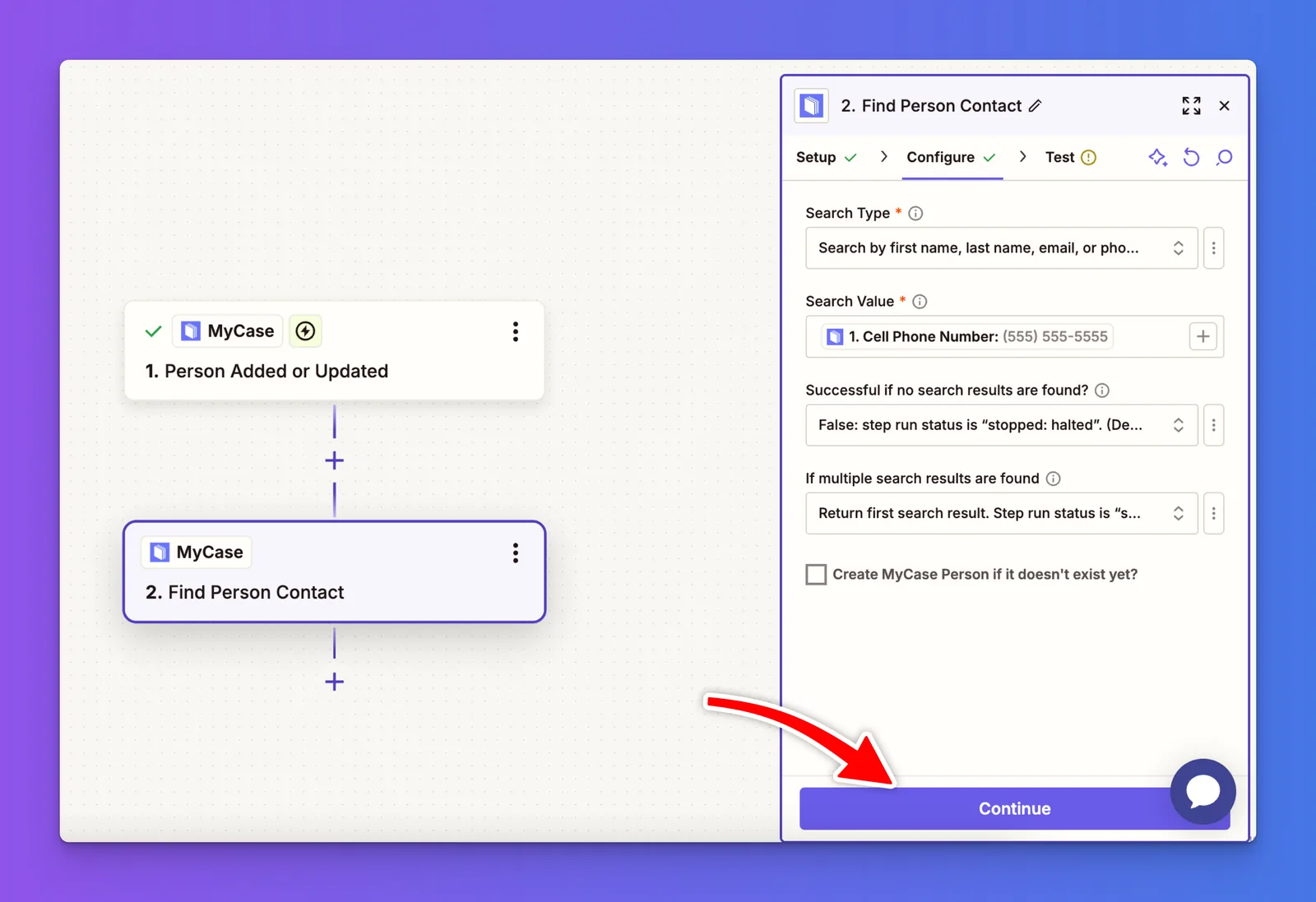Show info tooltip for Search Value
The height and width of the screenshot is (902, 1316).
click(920, 301)
